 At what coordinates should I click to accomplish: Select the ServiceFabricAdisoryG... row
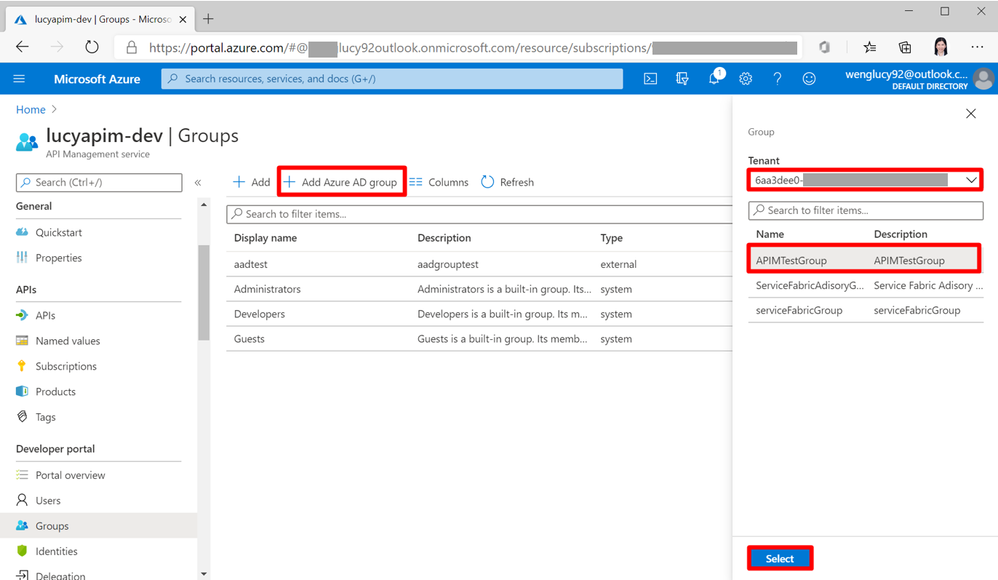[866, 285]
